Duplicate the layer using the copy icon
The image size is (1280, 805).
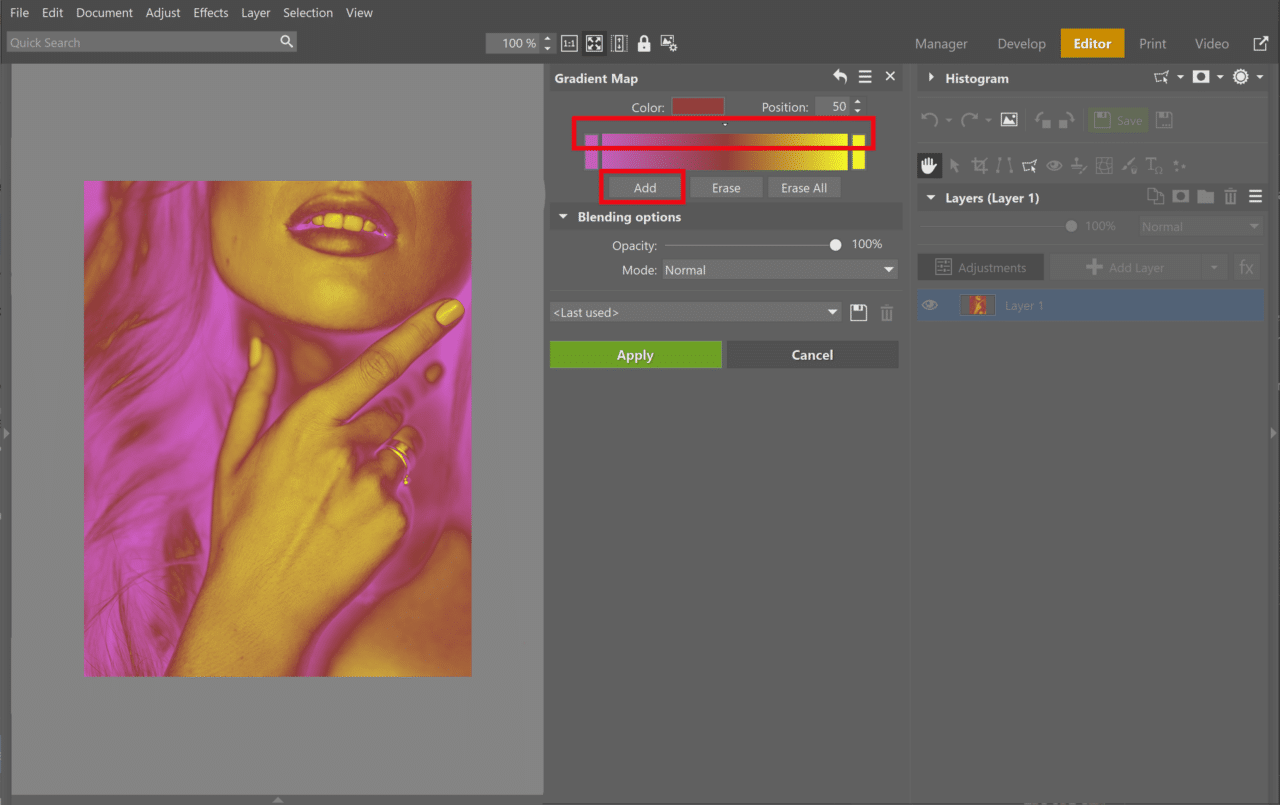tap(1155, 196)
